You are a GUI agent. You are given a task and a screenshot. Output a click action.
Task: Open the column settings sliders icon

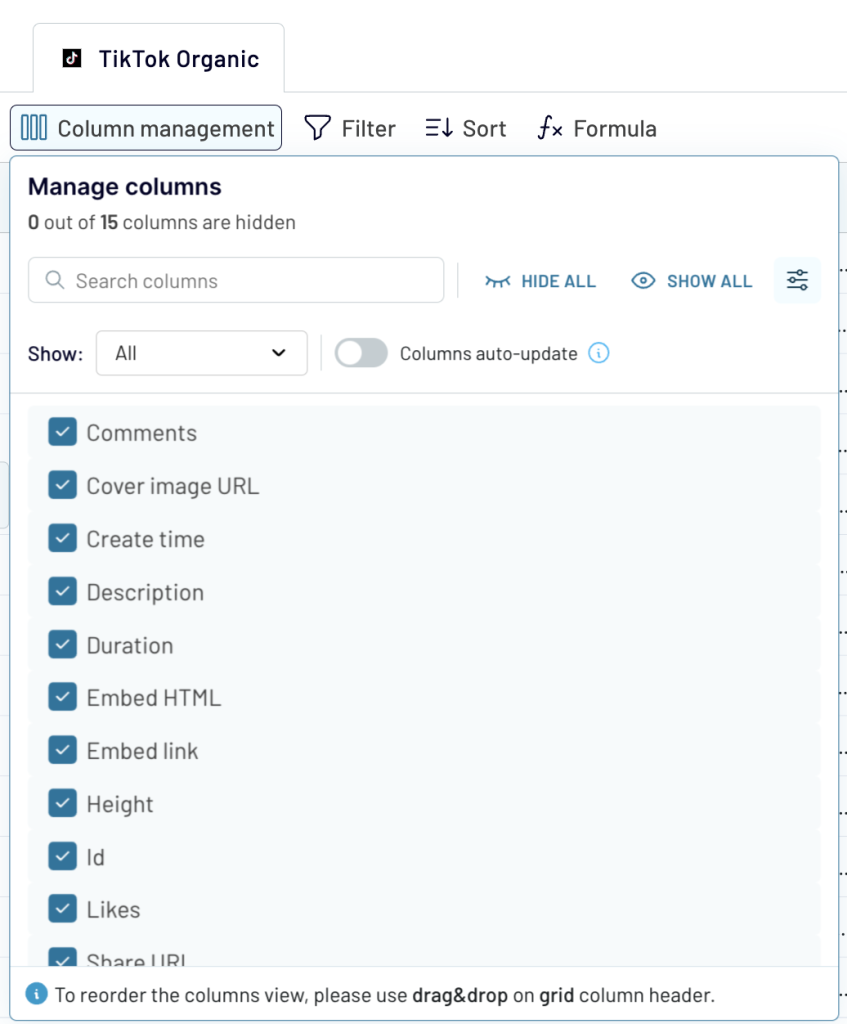click(x=797, y=280)
